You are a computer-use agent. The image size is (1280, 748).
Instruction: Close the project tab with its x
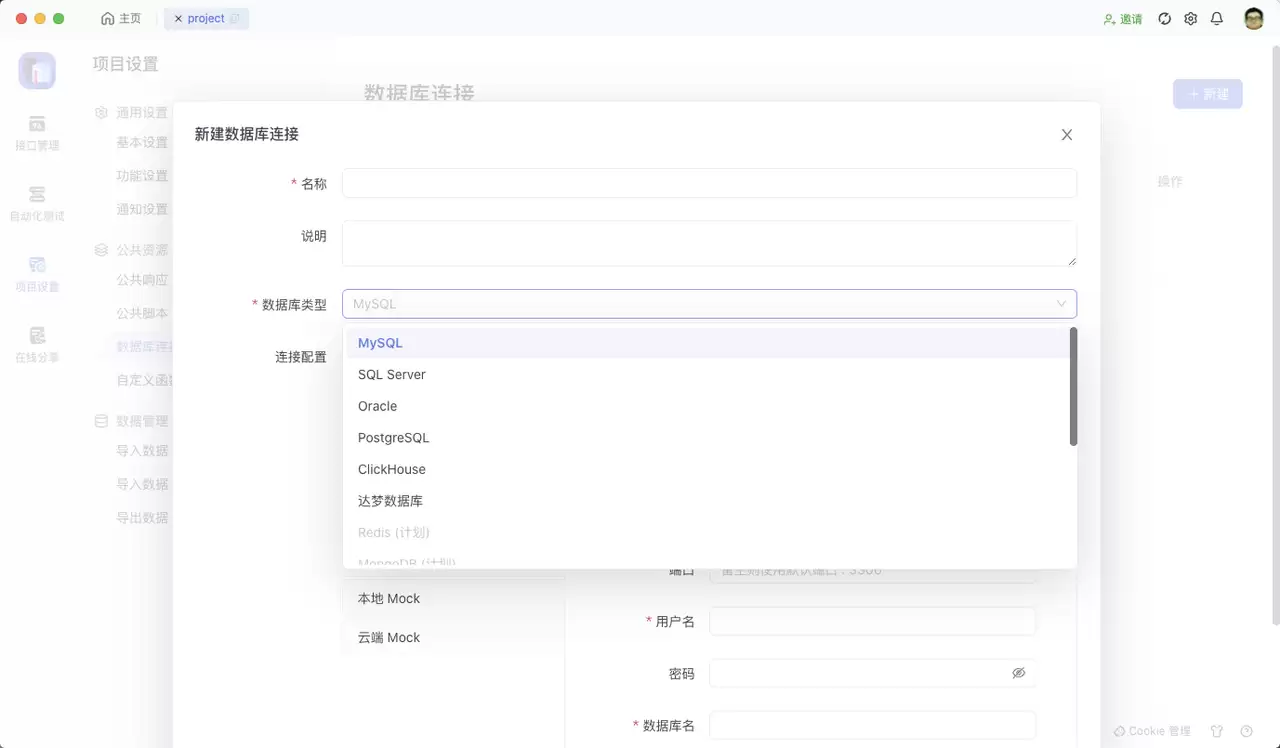tap(178, 19)
